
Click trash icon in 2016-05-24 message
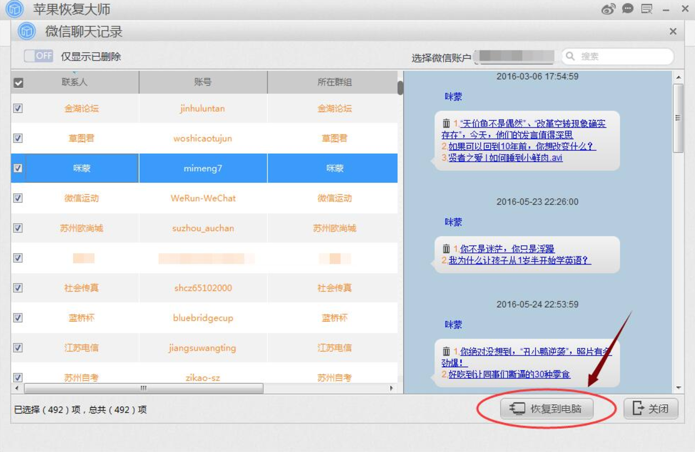(x=446, y=351)
